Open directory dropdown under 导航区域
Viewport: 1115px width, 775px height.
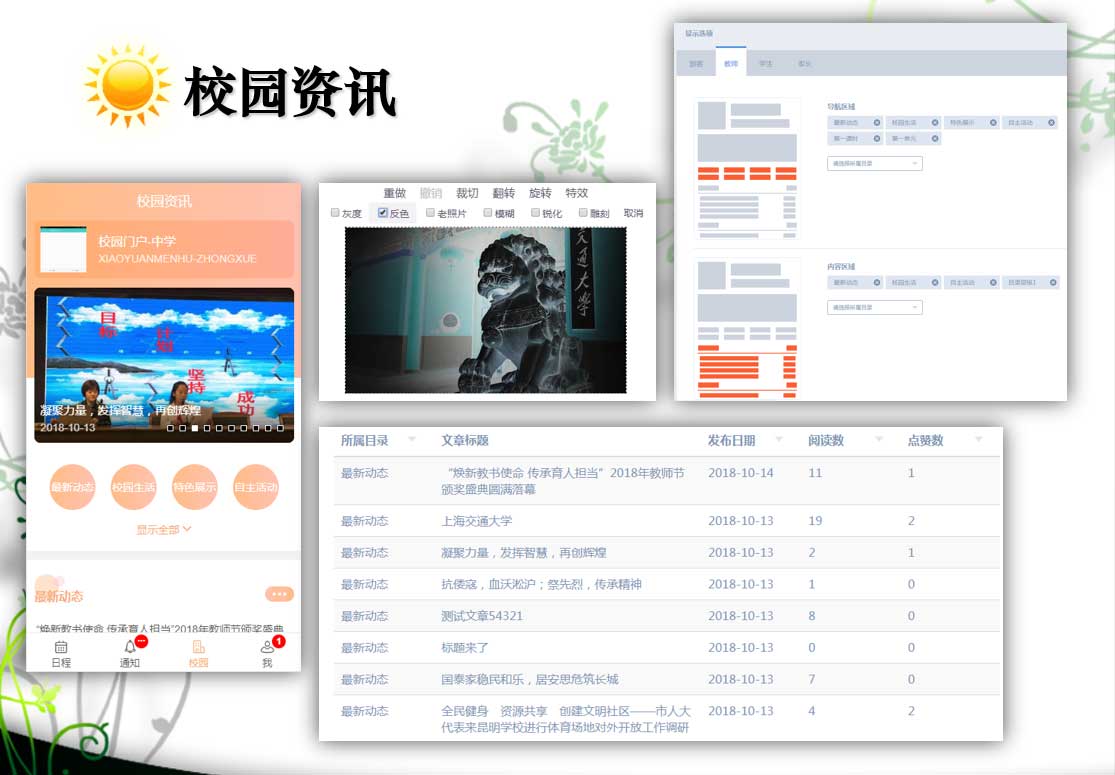point(874,163)
